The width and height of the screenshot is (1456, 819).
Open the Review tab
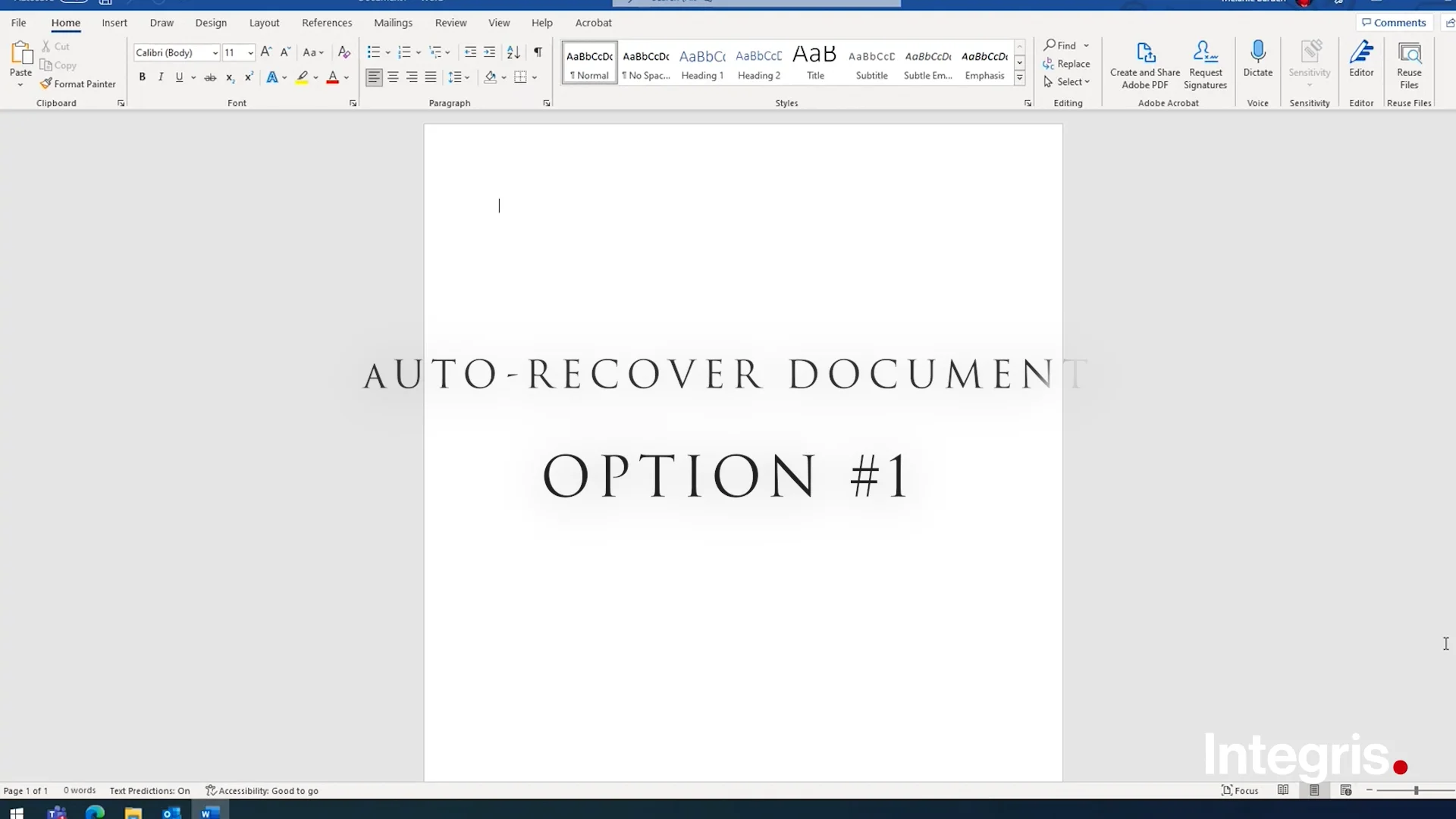pyautogui.click(x=450, y=23)
